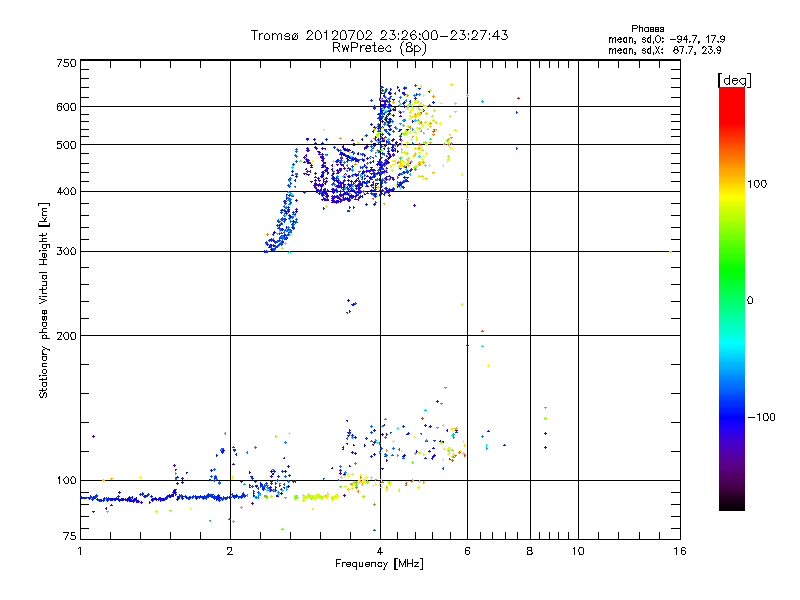Click the y-axis tick '100'
The width and height of the screenshot is (800, 600).
click(66, 481)
